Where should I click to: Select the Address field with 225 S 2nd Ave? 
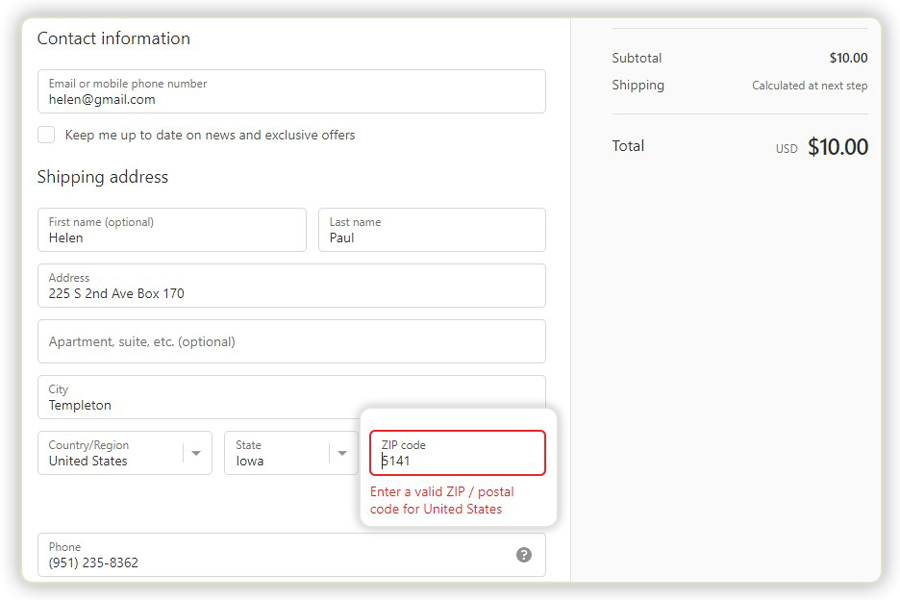click(292, 285)
